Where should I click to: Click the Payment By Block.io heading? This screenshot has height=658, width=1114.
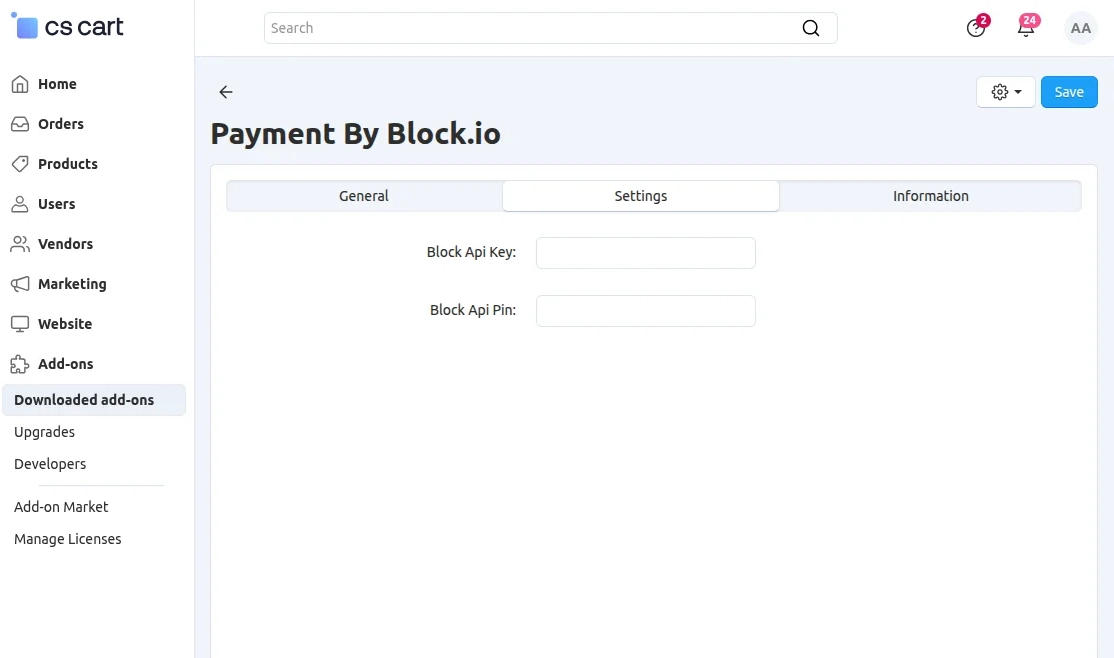[355, 134]
